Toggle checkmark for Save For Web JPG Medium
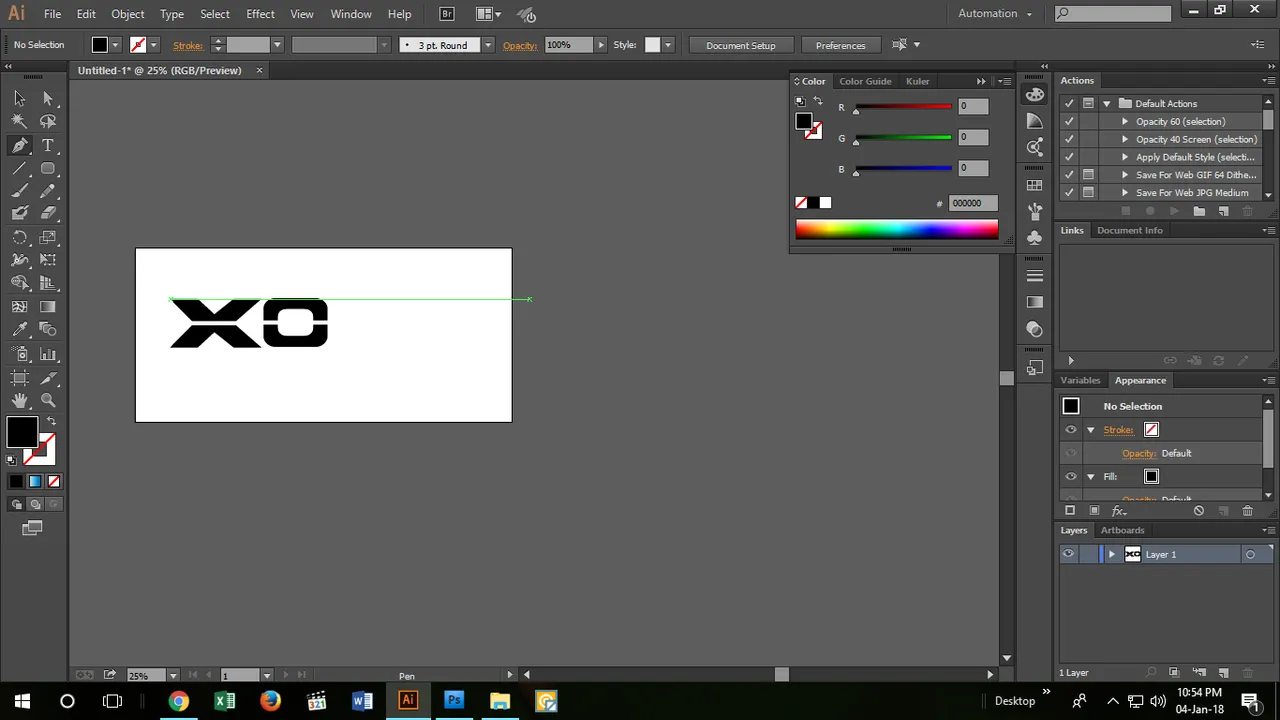This screenshot has height=720, width=1280. [1069, 193]
